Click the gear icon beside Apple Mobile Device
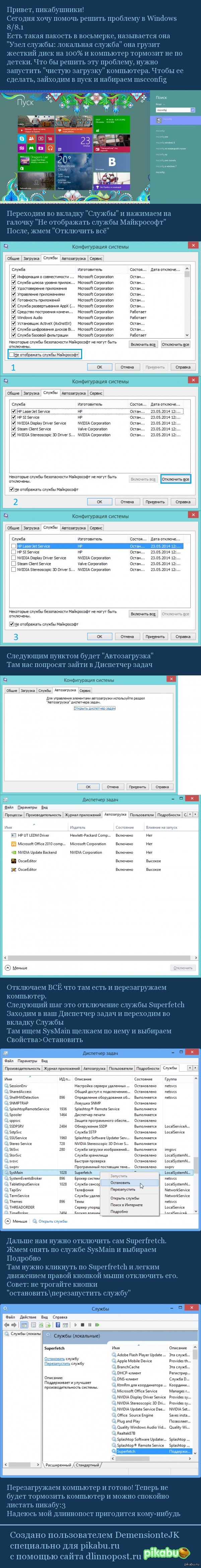Viewport: 201px width, 1568px height. click(x=114, y=1361)
